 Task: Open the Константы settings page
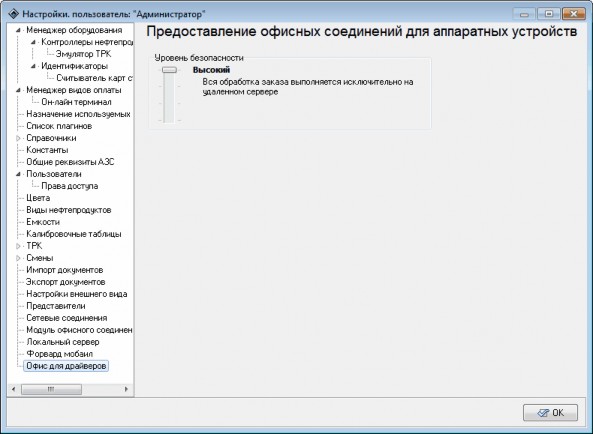[x=47, y=150]
